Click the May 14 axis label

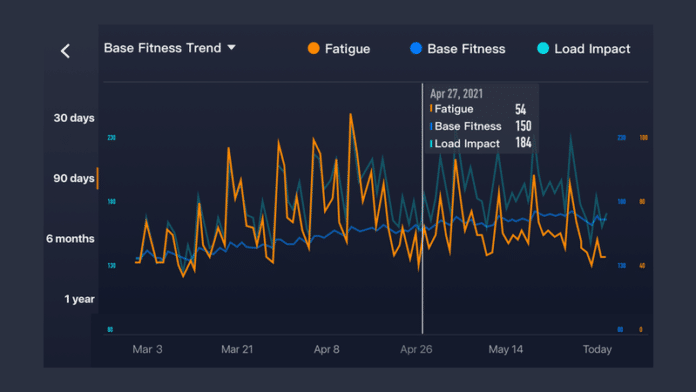click(506, 349)
